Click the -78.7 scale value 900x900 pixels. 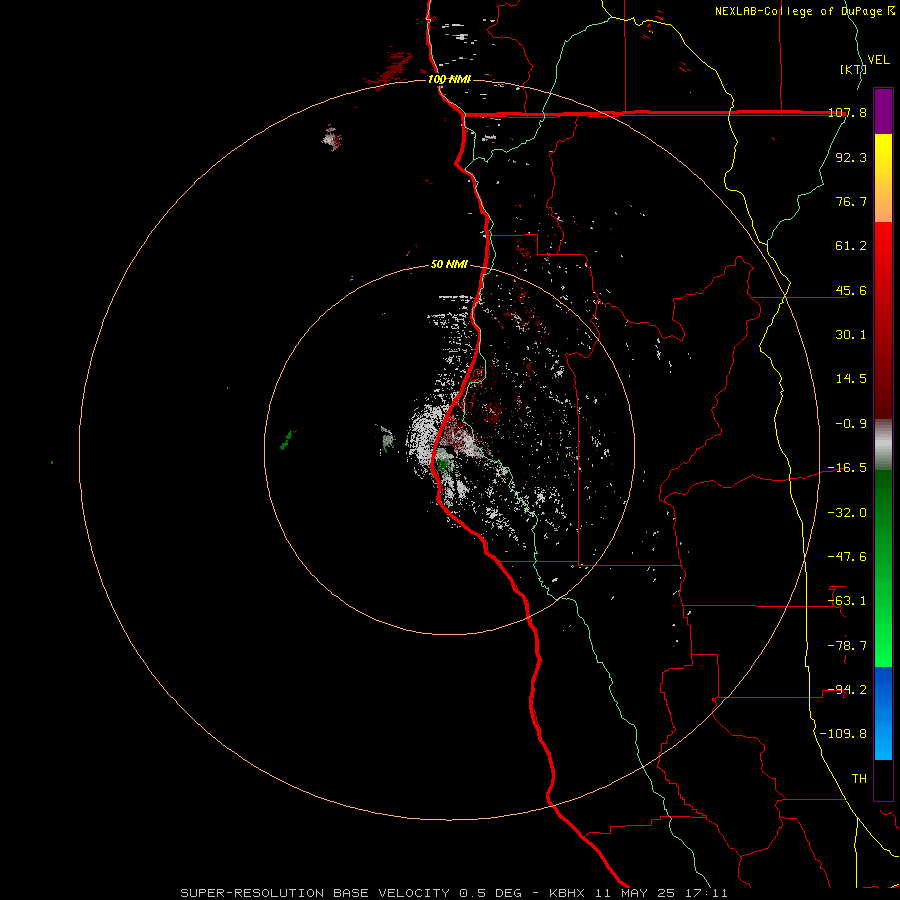847,646
